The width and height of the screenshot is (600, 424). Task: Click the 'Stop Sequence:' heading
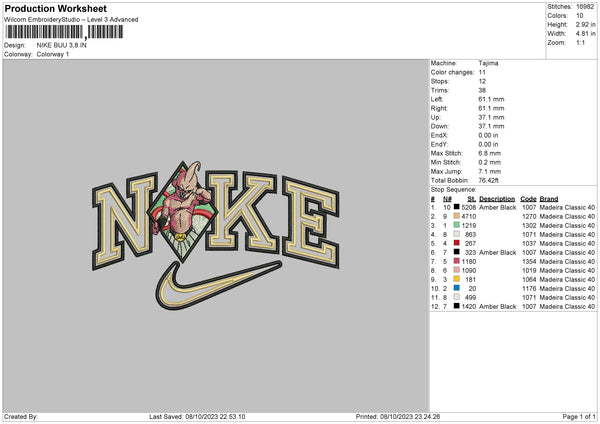pyautogui.click(x=453, y=190)
